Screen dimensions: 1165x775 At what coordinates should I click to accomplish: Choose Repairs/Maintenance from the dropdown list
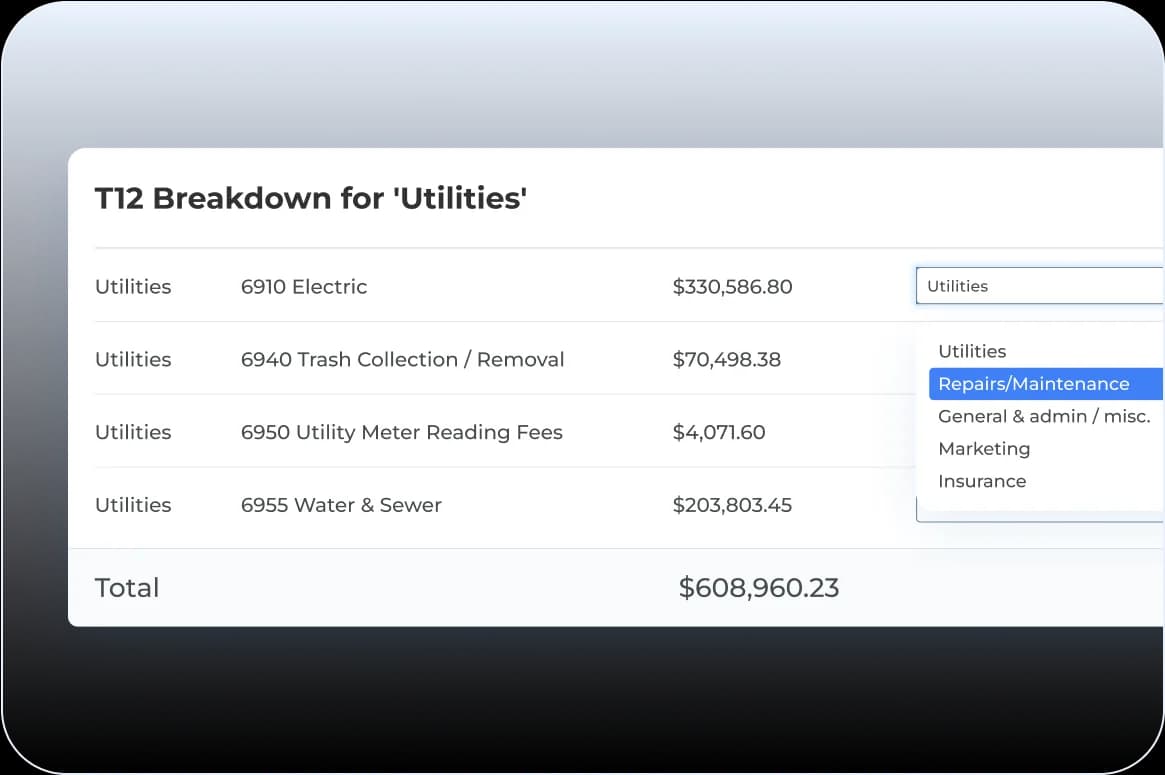(1034, 384)
